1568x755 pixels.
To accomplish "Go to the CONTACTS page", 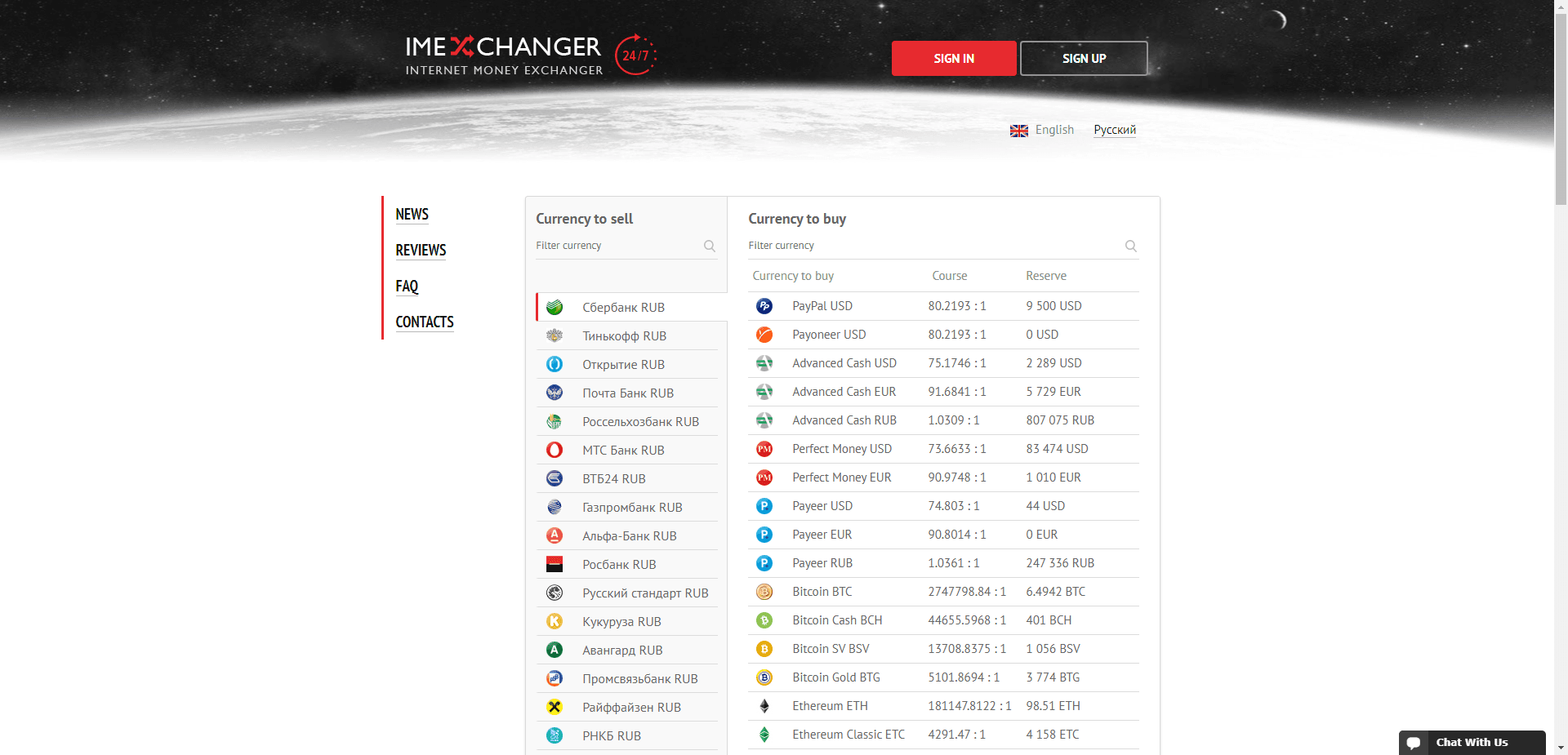I will click(x=424, y=322).
